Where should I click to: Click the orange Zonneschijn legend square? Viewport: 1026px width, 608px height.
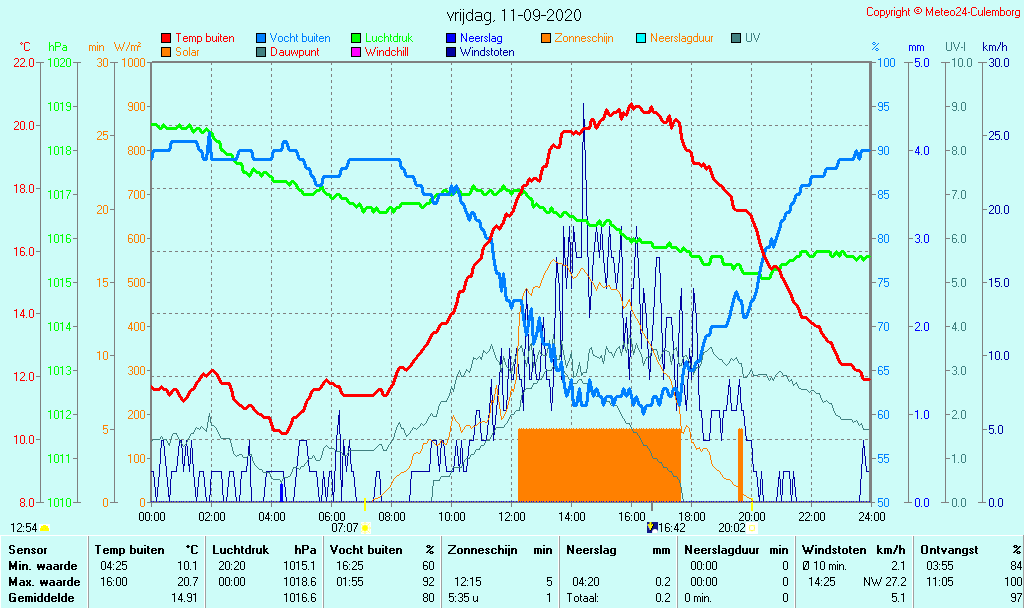coord(546,38)
